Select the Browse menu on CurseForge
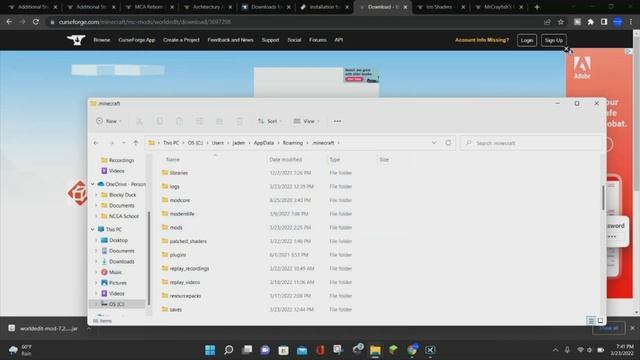Image resolution: width=640 pixels, height=360 pixels. tap(102, 40)
